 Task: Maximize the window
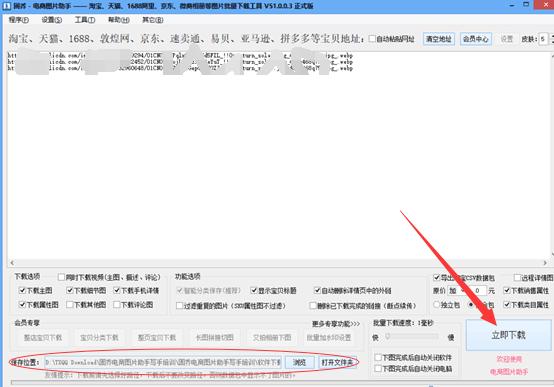pyautogui.click(x=526, y=5)
